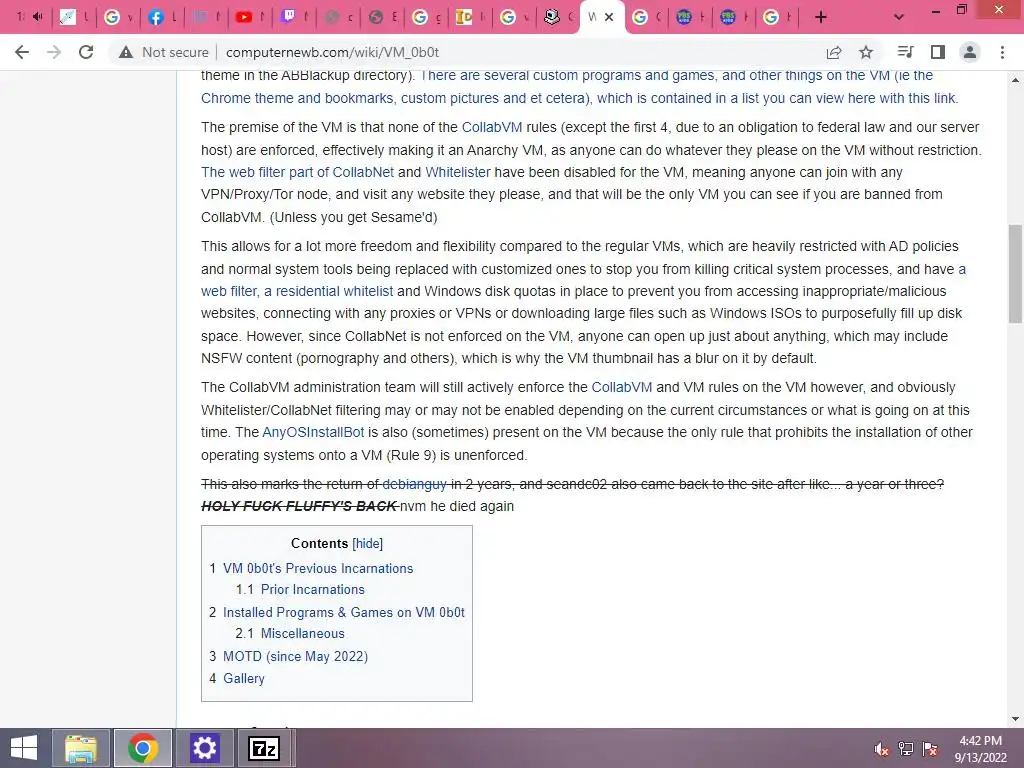Reload the current wiki page
Image resolution: width=1024 pixels, height=768 pixels.
(86, 52)
